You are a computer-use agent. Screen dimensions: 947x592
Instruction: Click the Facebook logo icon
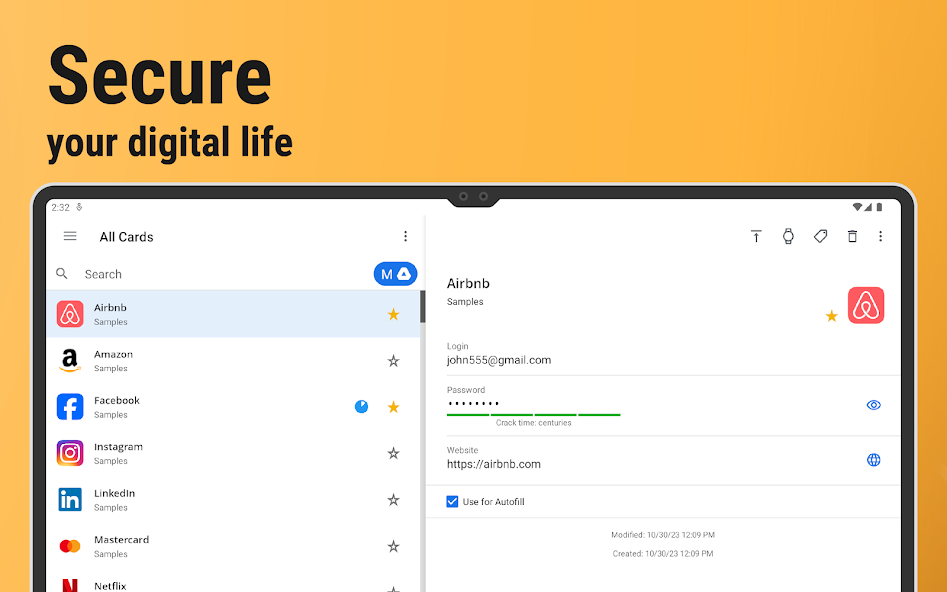(70, 407)
